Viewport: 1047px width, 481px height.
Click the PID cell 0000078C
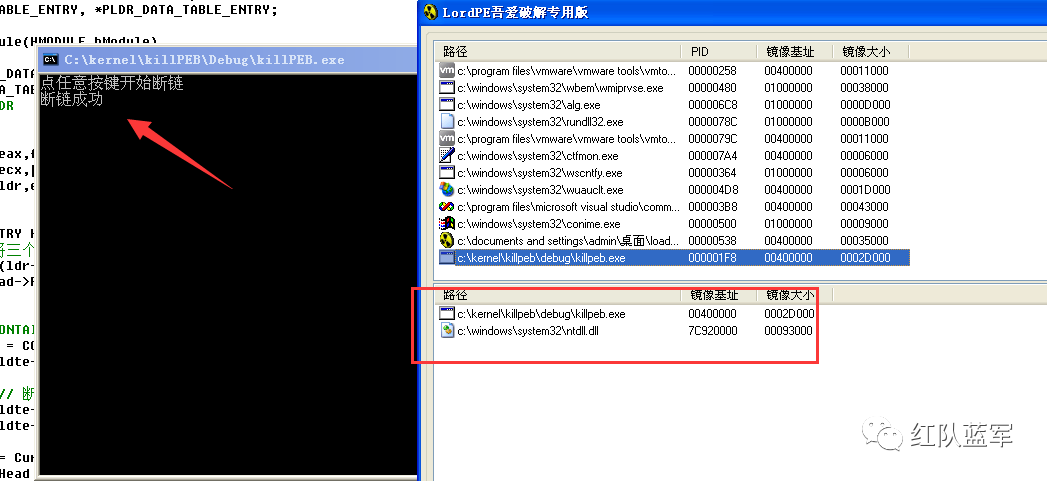tap(712, 122)
